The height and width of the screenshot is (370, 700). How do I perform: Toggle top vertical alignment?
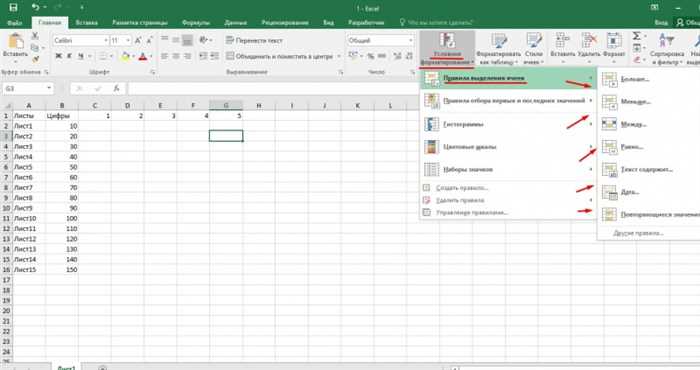(165, 40)
